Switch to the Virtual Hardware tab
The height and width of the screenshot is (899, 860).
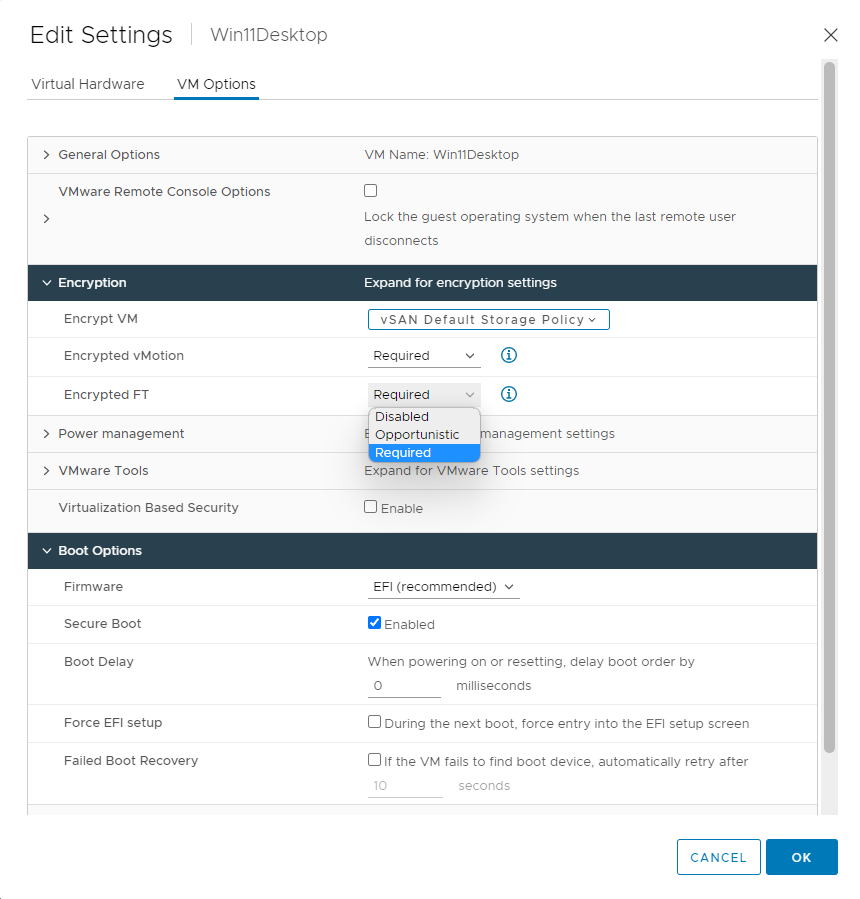coord(88,84)
